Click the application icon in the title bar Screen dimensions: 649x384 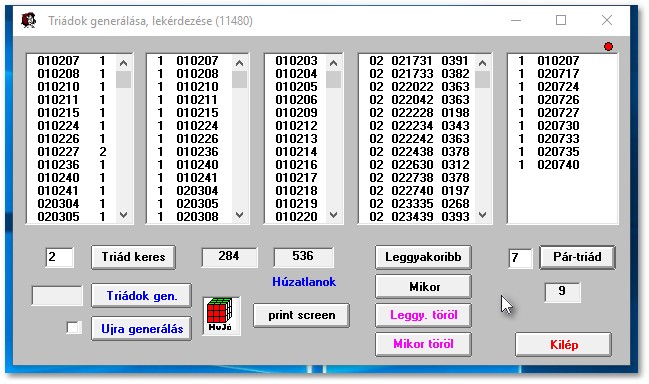[x=29, y=20]
